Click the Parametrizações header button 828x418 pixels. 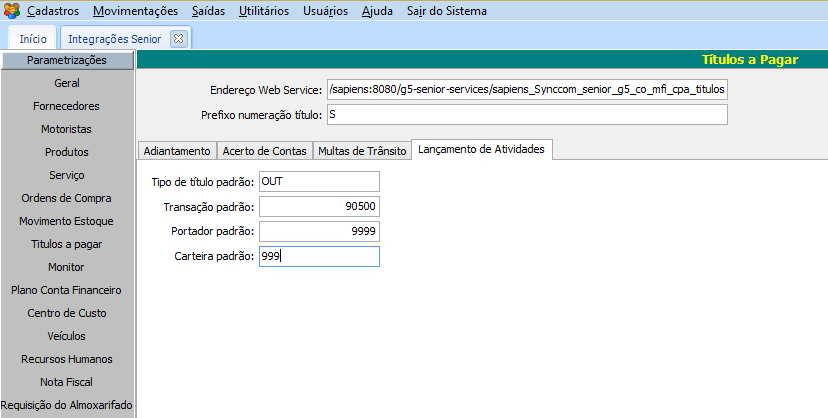pyautogui.click(x=67, y=60)
